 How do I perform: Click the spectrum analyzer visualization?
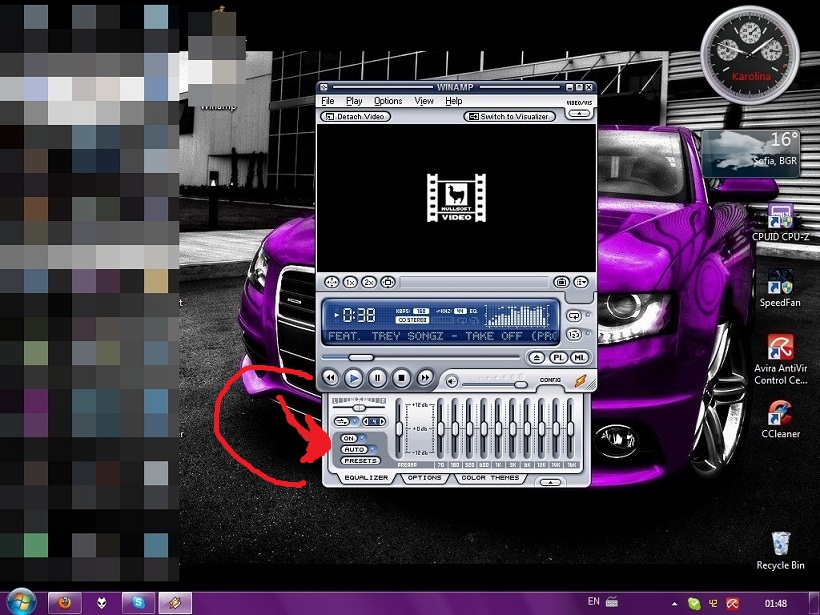518,316
